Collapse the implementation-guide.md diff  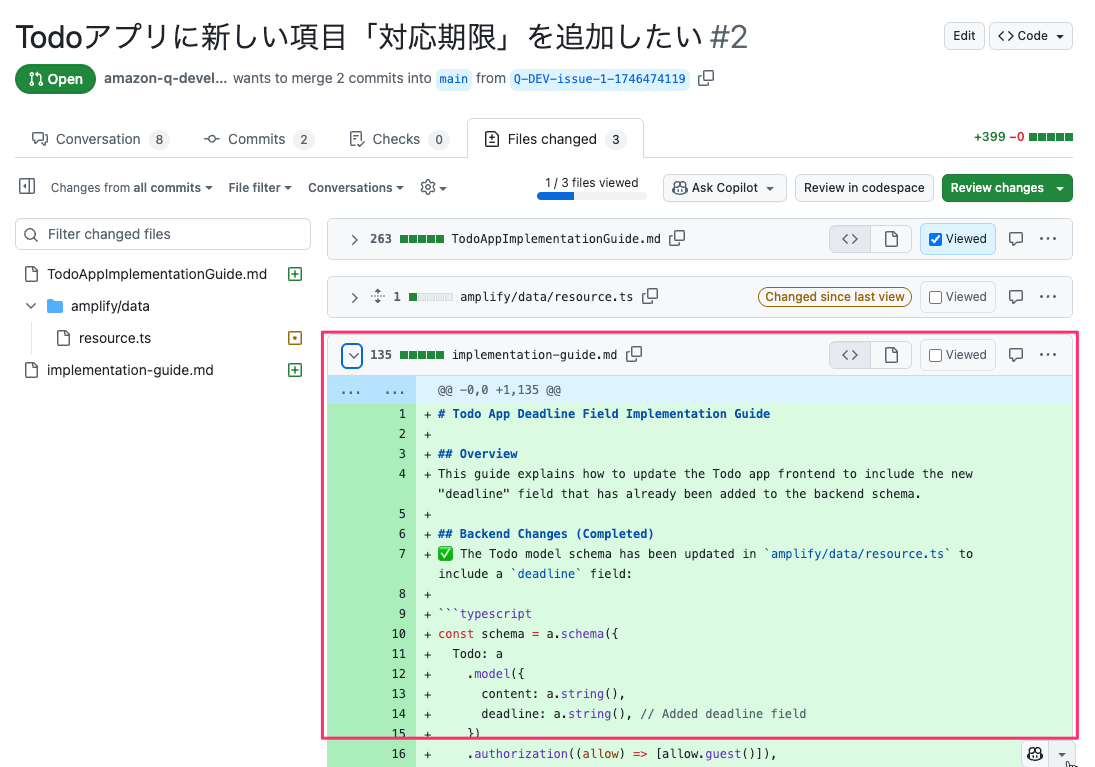tap(353, 356)
